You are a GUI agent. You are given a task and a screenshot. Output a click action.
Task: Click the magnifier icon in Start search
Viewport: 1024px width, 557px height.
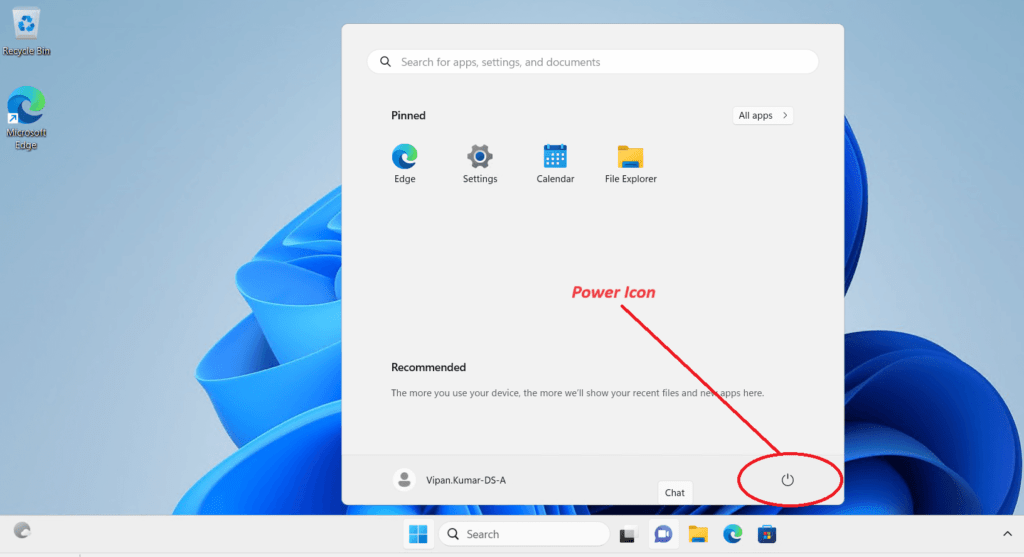pyautogui.click(x=385, y=61)
